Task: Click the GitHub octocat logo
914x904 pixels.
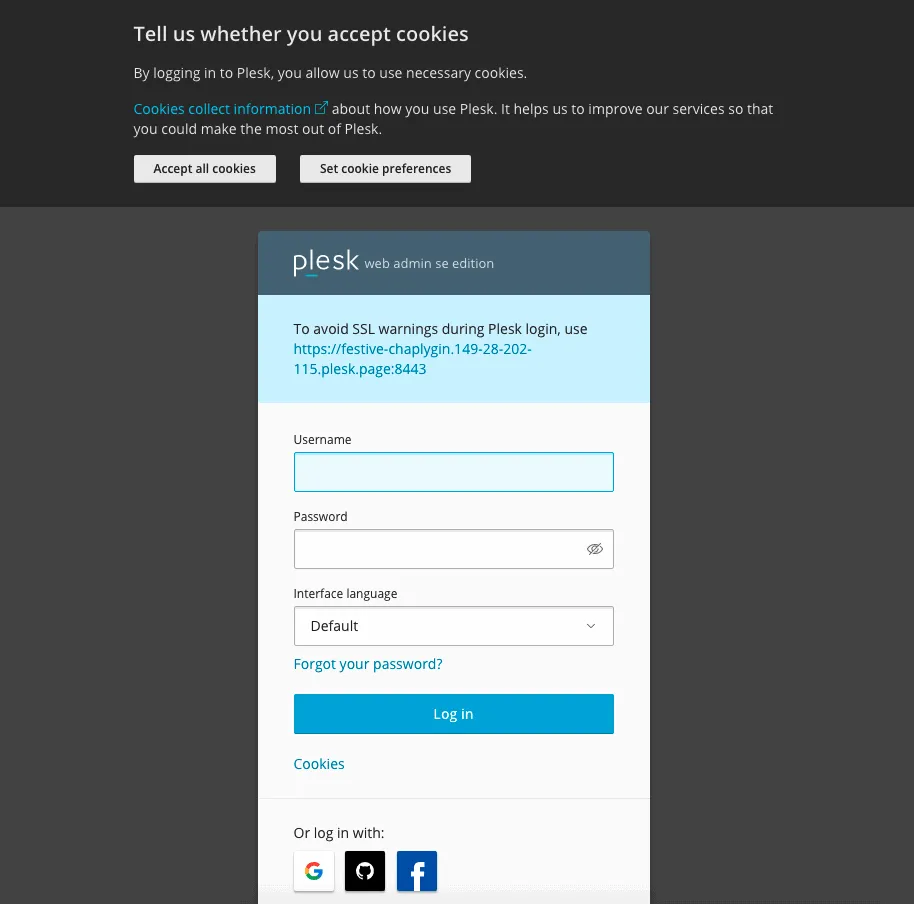Action: coord(364,870)
